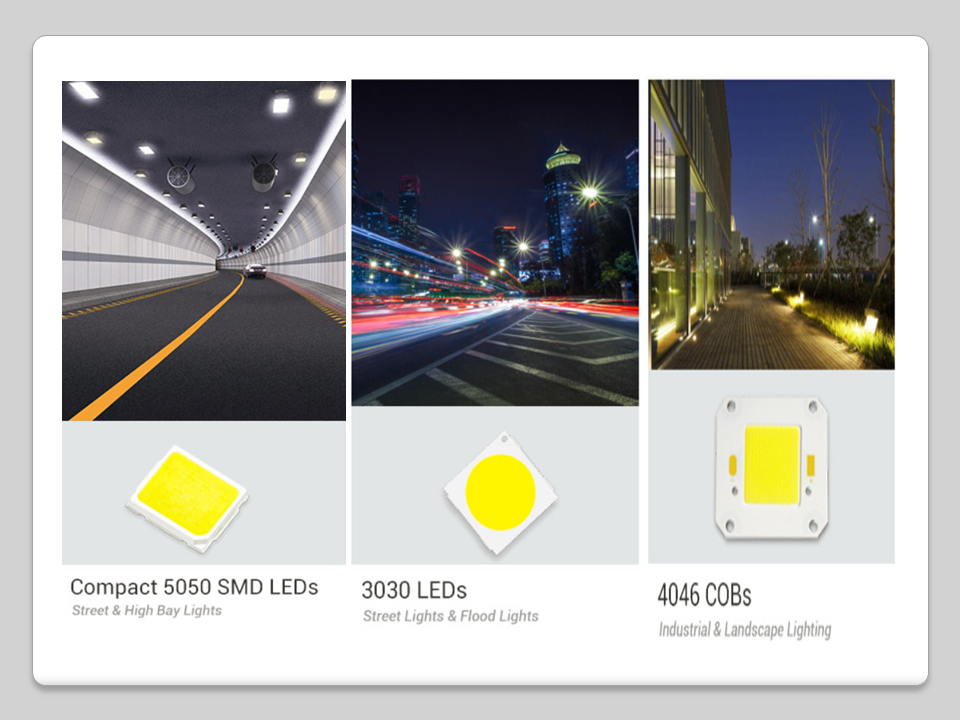Click the 3030 LEDs heading
Screen dimensions: 960x720
[x=414, y=590]
